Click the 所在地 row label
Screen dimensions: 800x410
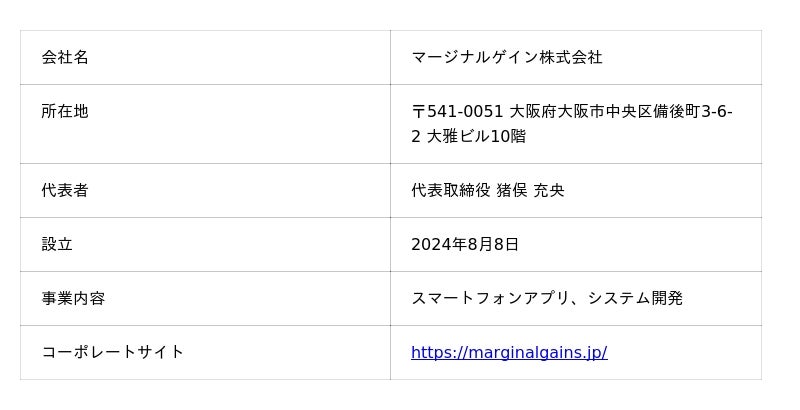point(65,111)
